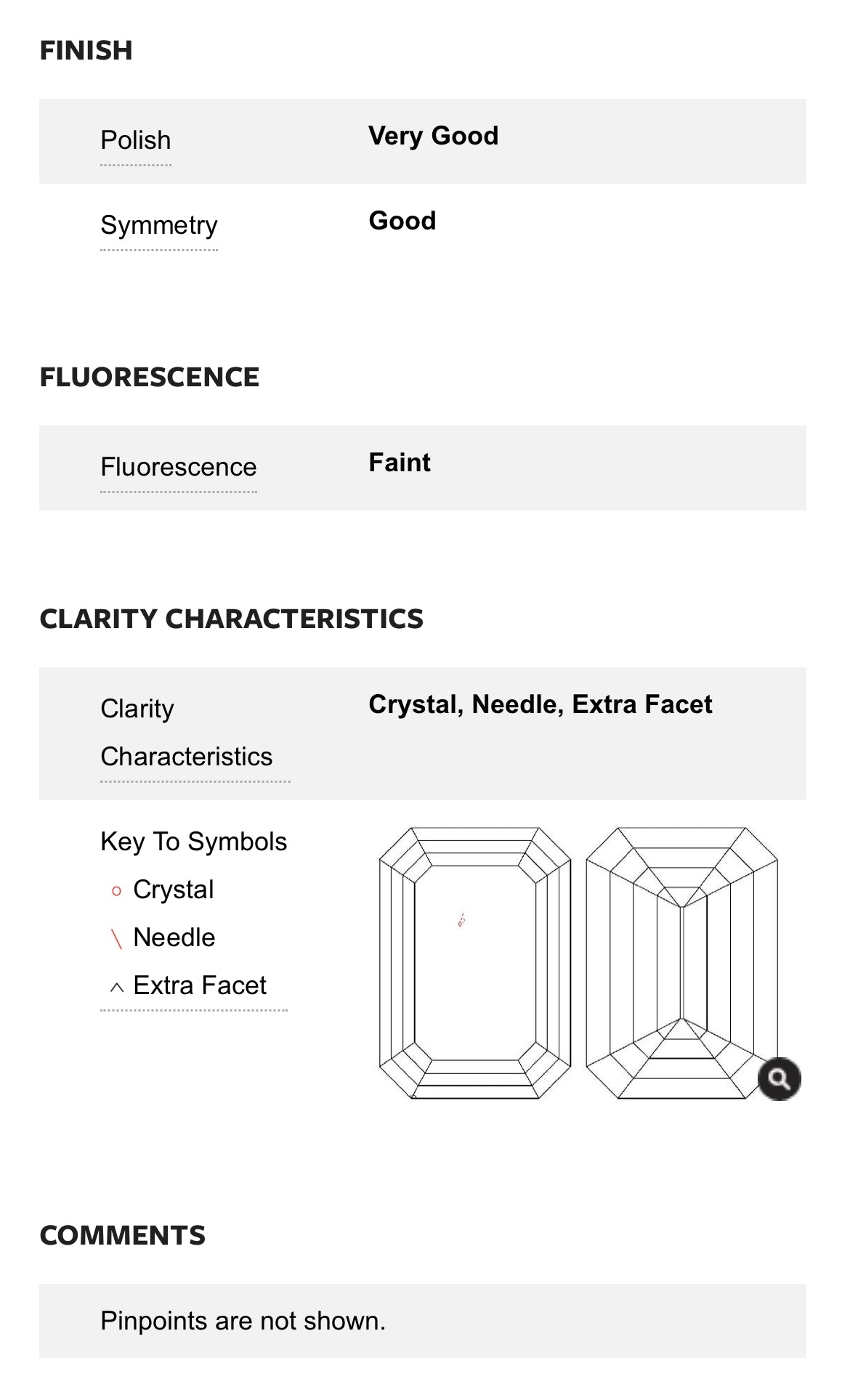Click the Extra Facet caret symbol
This screenshot has height=1400, width=850.
[116, 987]
